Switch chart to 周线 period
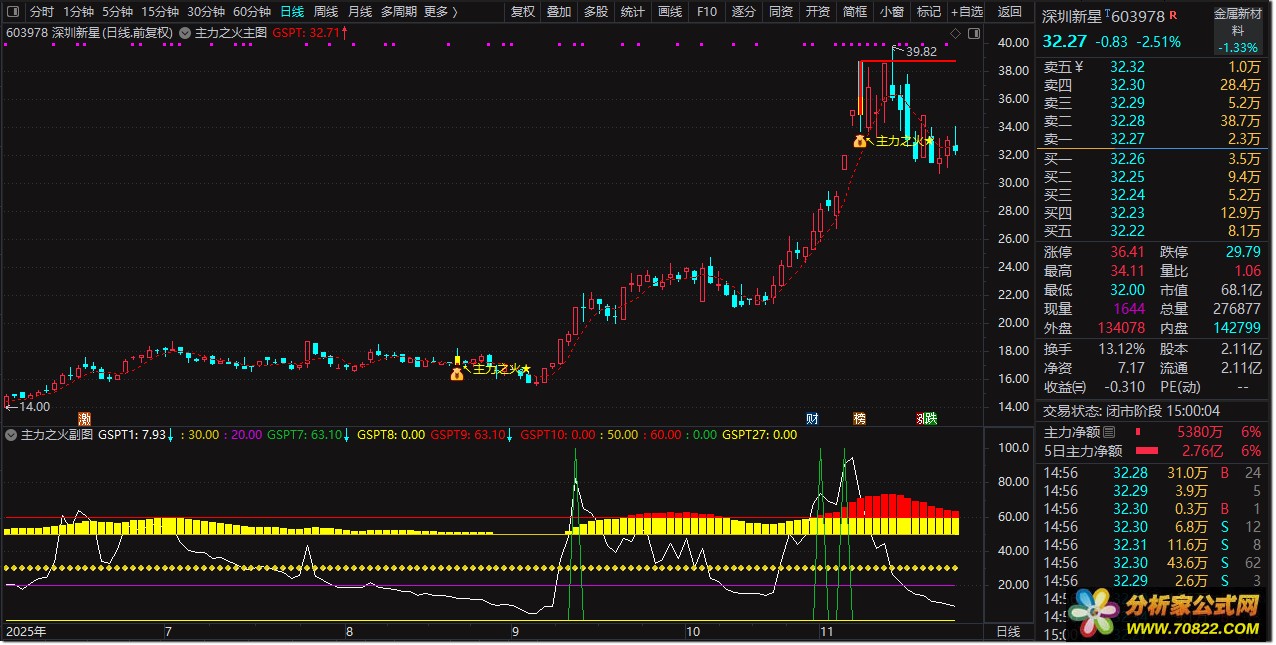Image resolution: width=1276 pixels, height=645 pixels. point(326,12)
